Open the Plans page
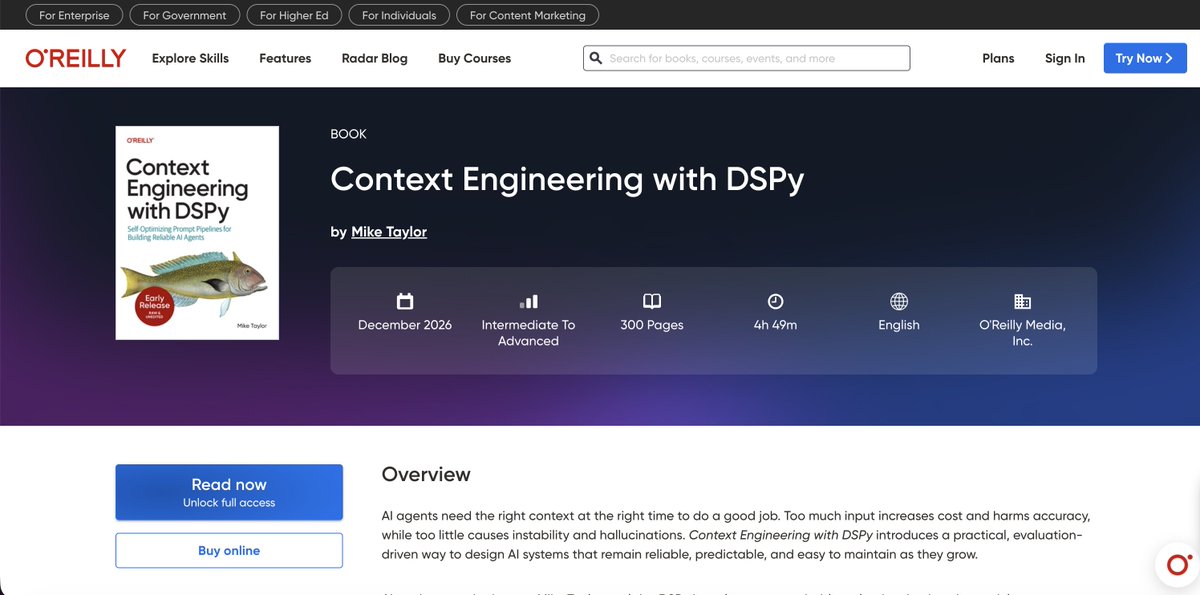1200x595 pixels. pos(998,58)
